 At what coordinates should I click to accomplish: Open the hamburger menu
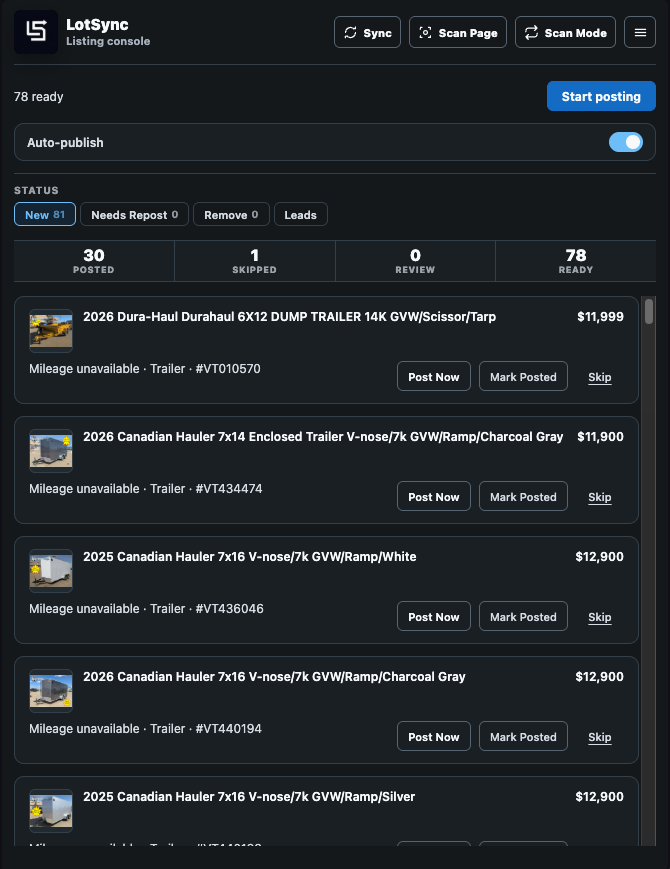[x=640, y=32]
